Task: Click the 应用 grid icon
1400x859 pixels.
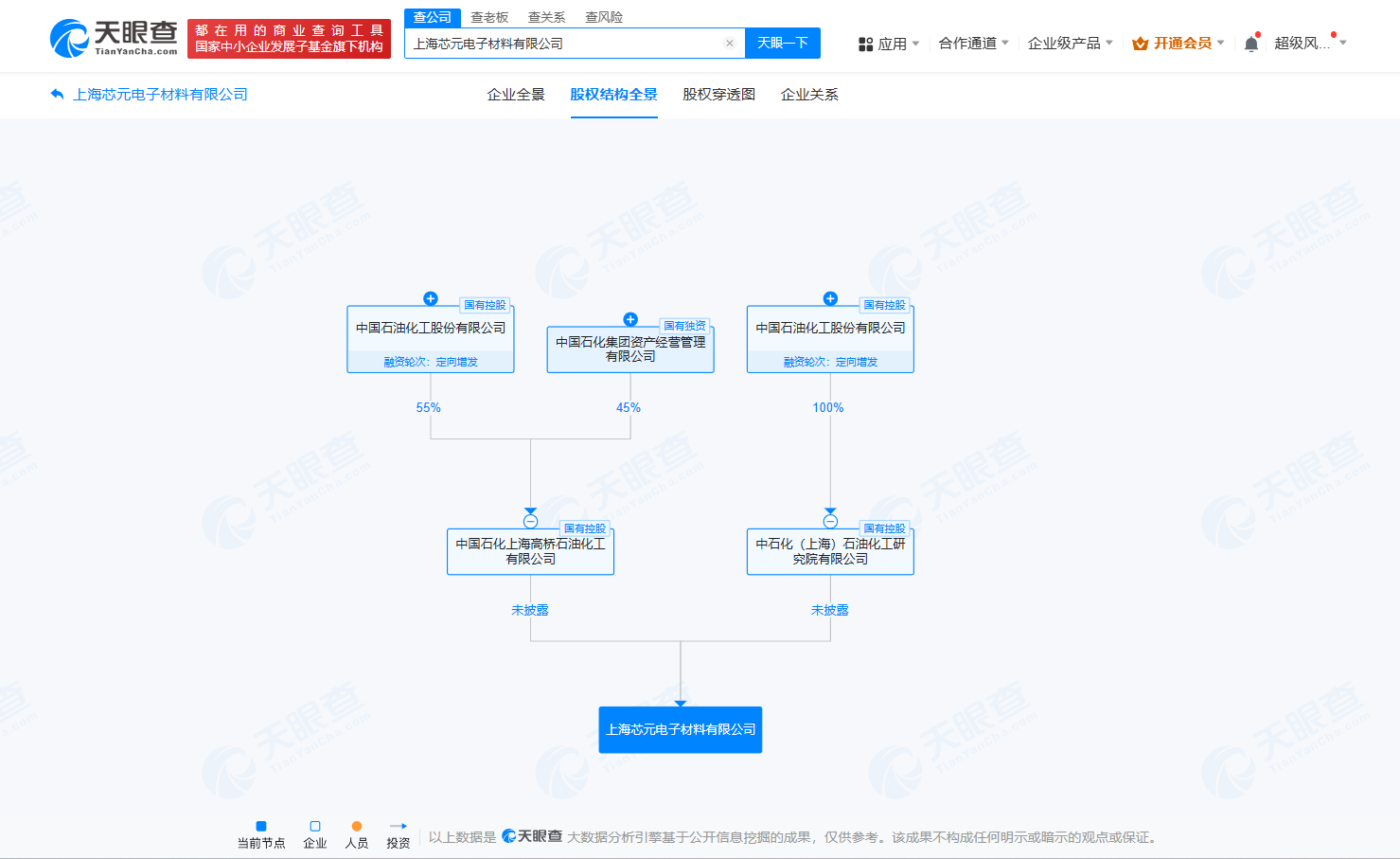Action: click(x=865, y=44)
